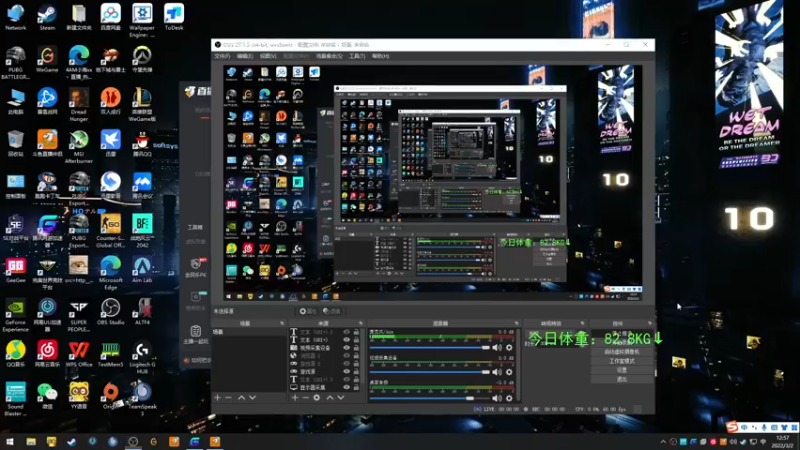Open source 属性 properties button
This screenshot has height=450, width=800.
point(308,311)
